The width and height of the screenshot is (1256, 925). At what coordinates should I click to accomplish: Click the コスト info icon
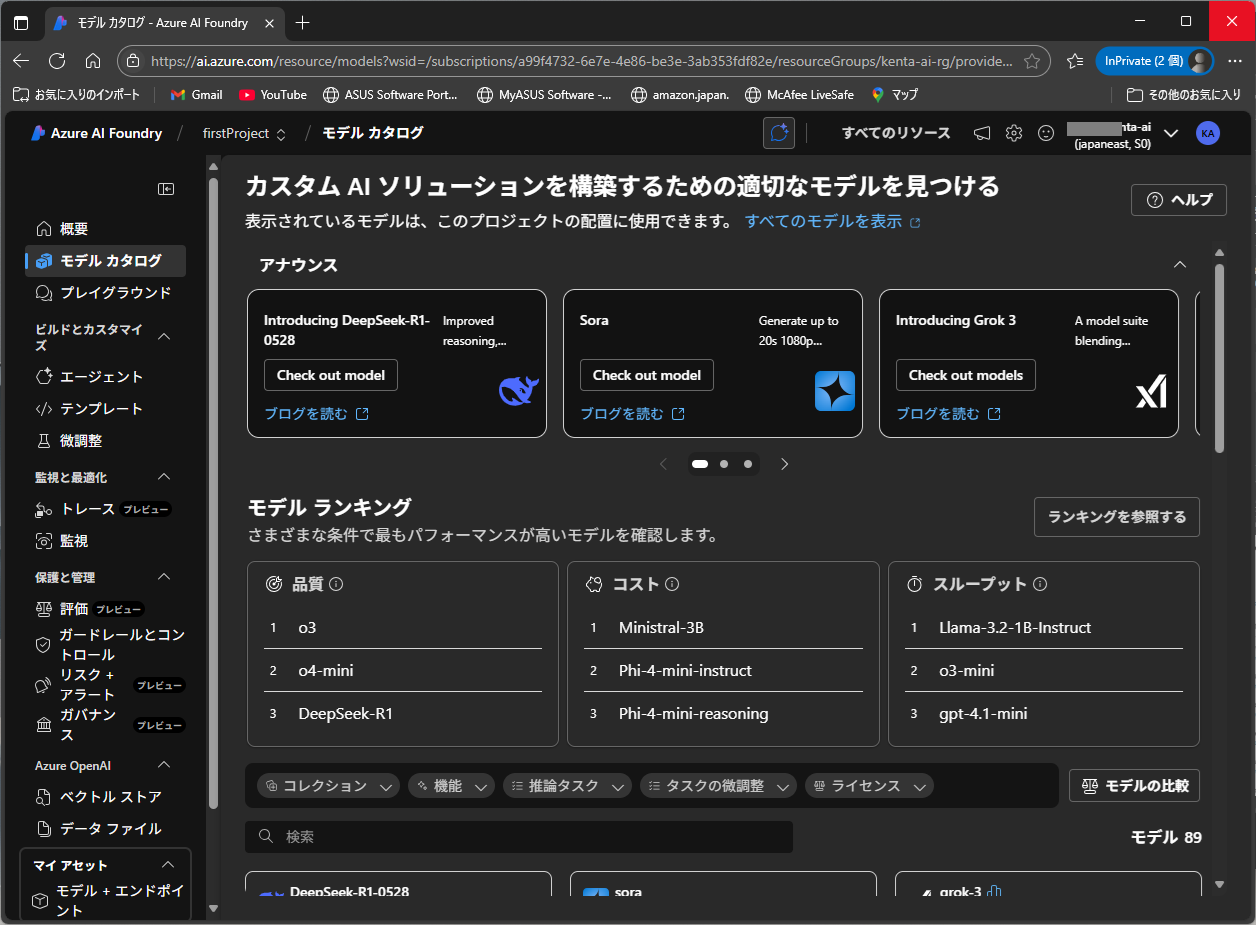(x=672, y=584)
